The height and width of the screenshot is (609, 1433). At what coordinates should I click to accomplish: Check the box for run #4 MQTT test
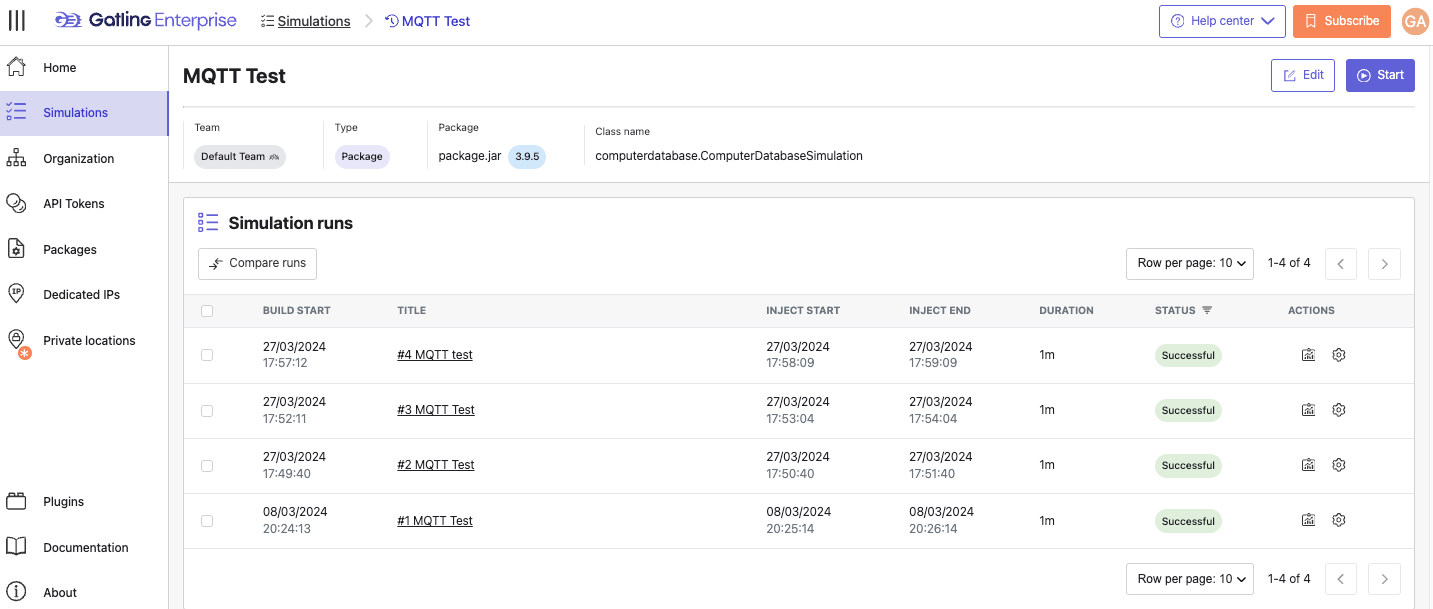coord(207,355)
